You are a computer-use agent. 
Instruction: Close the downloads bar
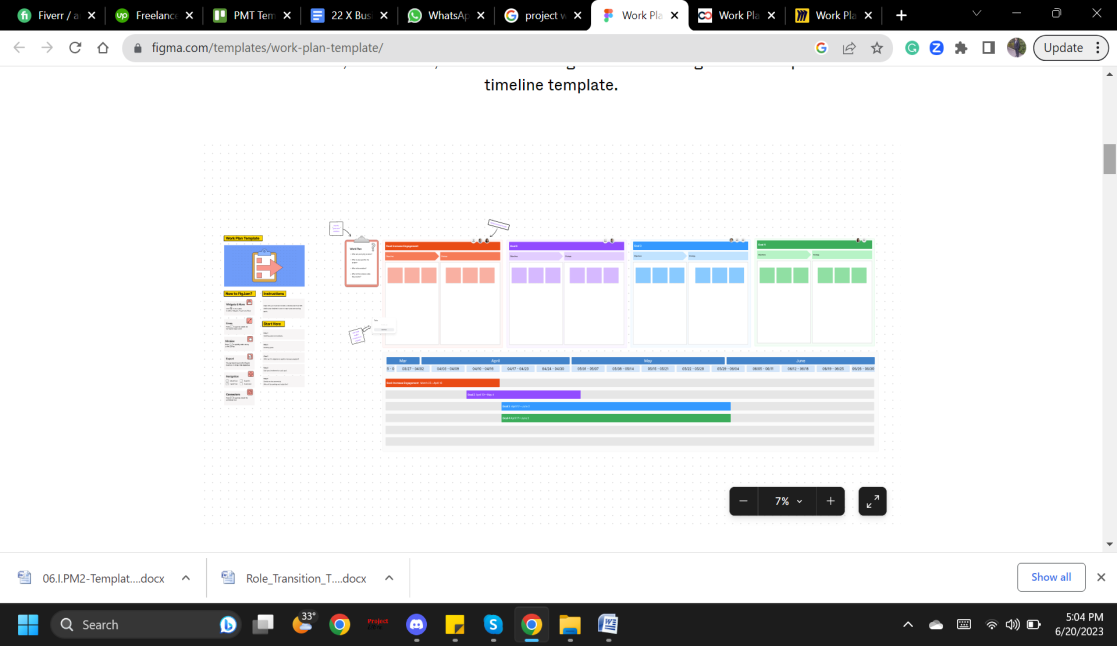click(x=1101, y=577)
